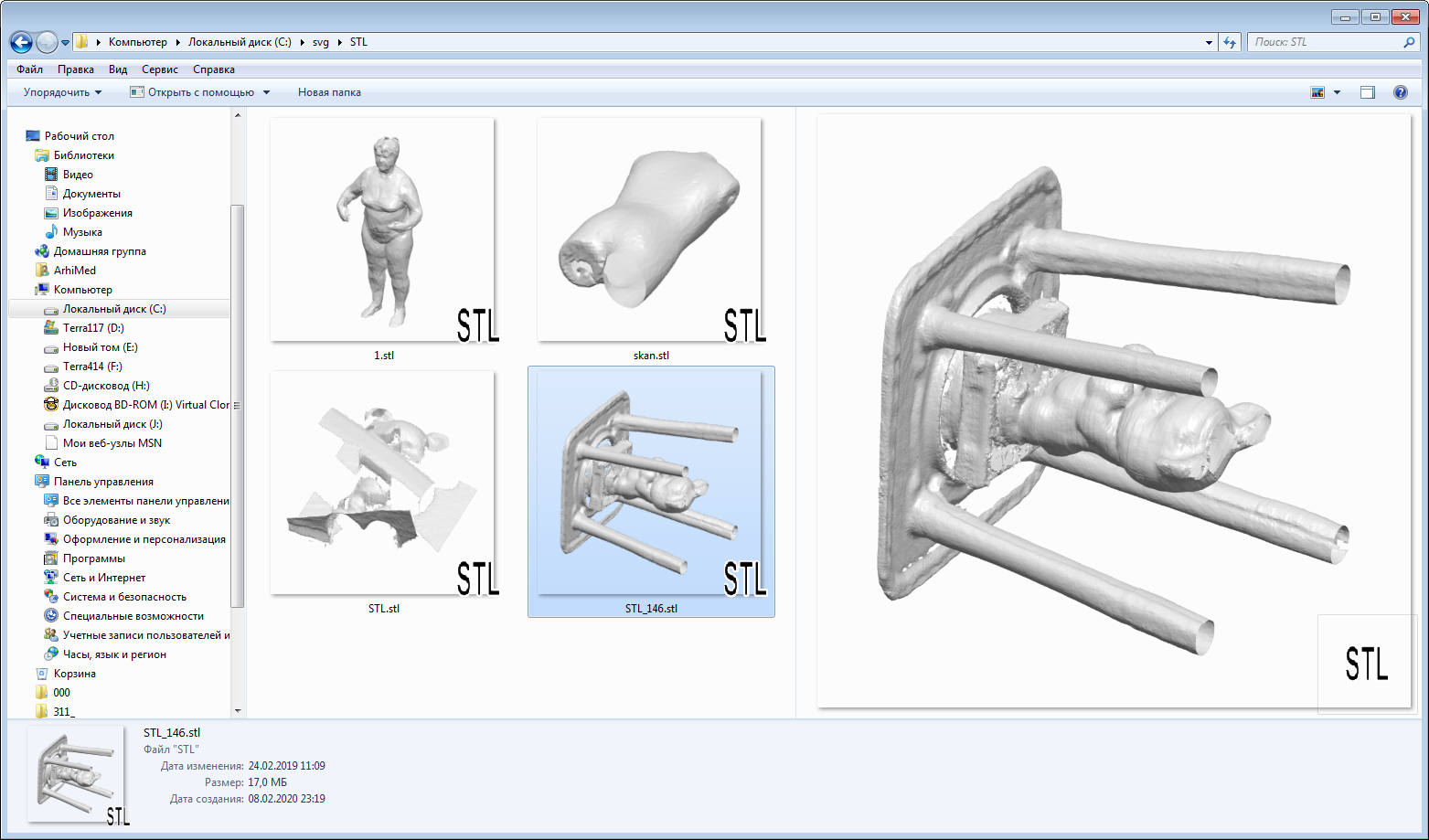Click the 'Сеть' network icon
The width and height of the screenshot is (1429, 840).
pos(42,463)
